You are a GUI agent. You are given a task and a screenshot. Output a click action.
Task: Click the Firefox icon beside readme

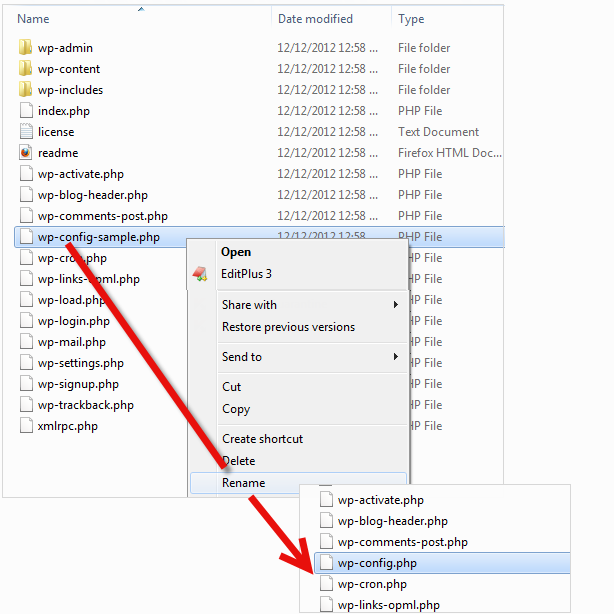coord(26,153)
